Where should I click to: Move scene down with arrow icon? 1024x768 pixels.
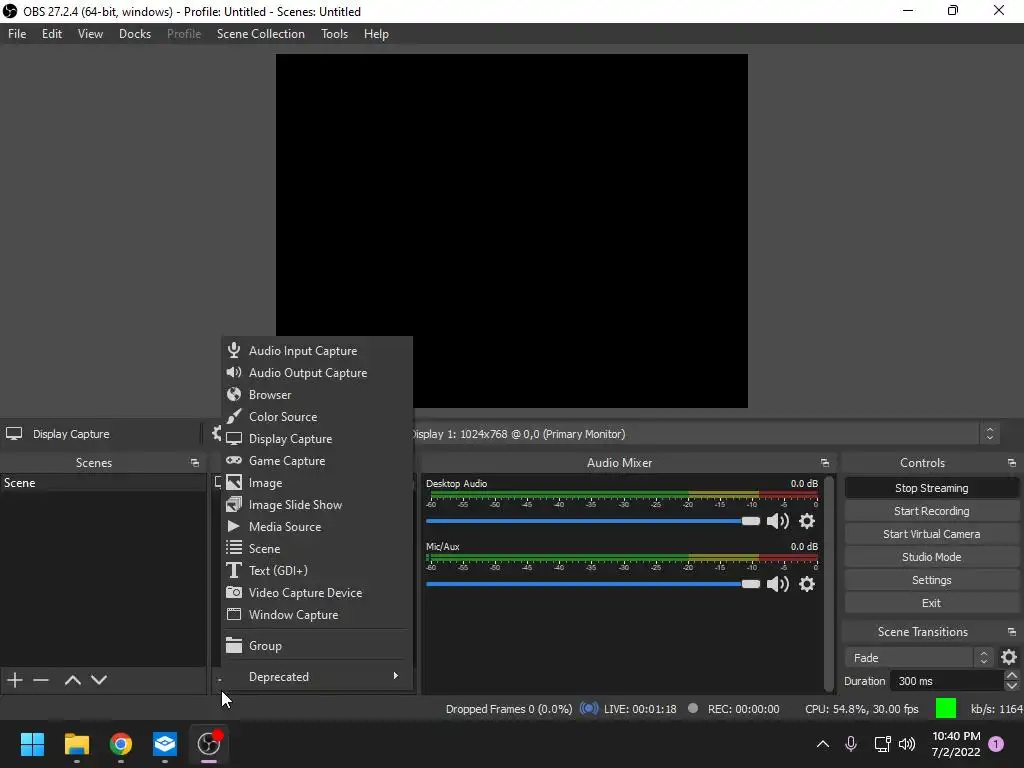(x=99, y=680)
